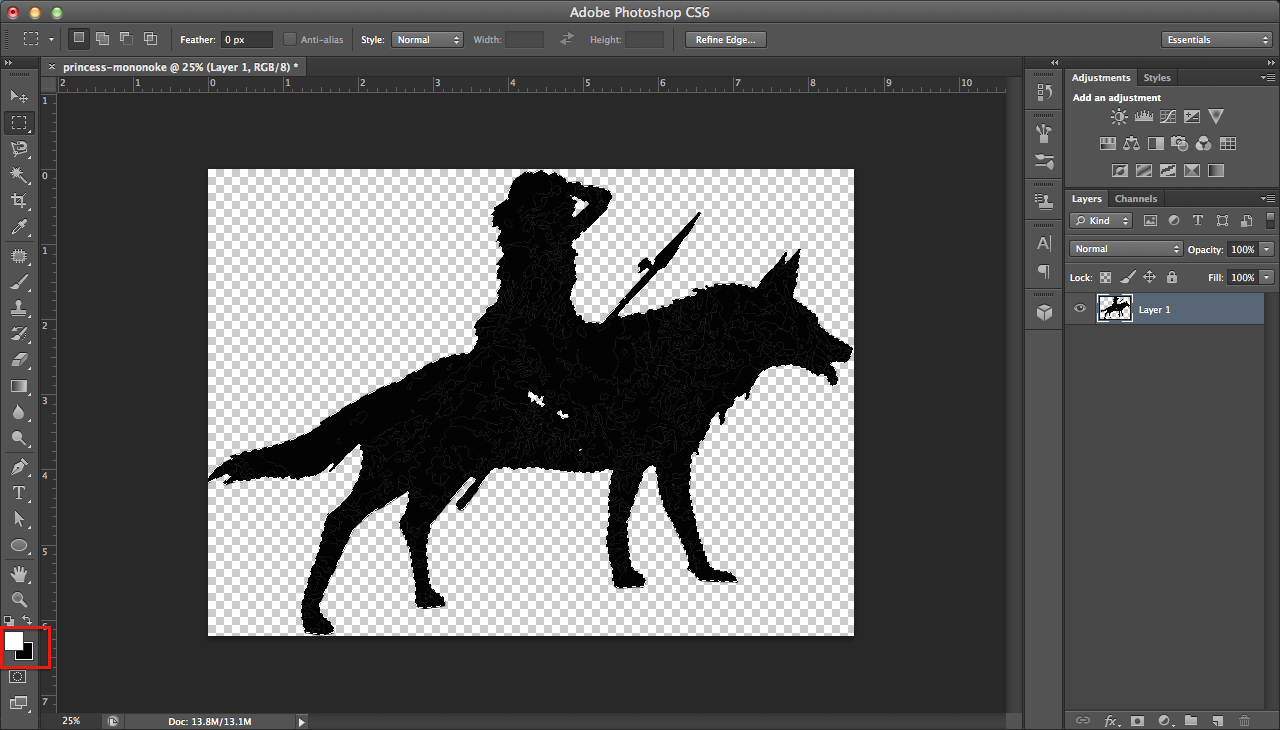Select the History Brush tool
This screenshot has width=1280, height=730.
click(19, 334)
